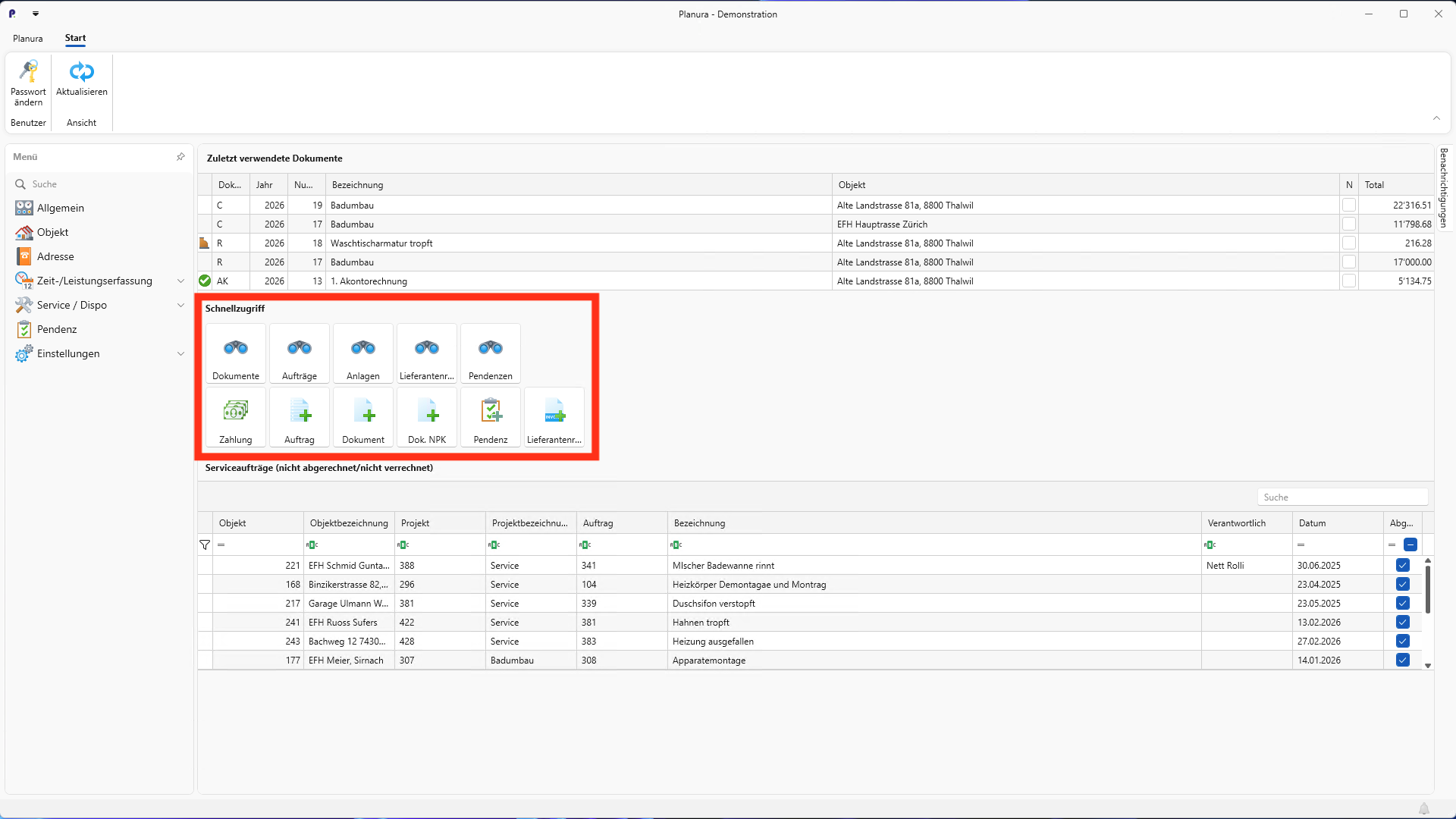1456x819 pixels.
Task: Open the Dokumente quick access search
Action: (235, 353)
